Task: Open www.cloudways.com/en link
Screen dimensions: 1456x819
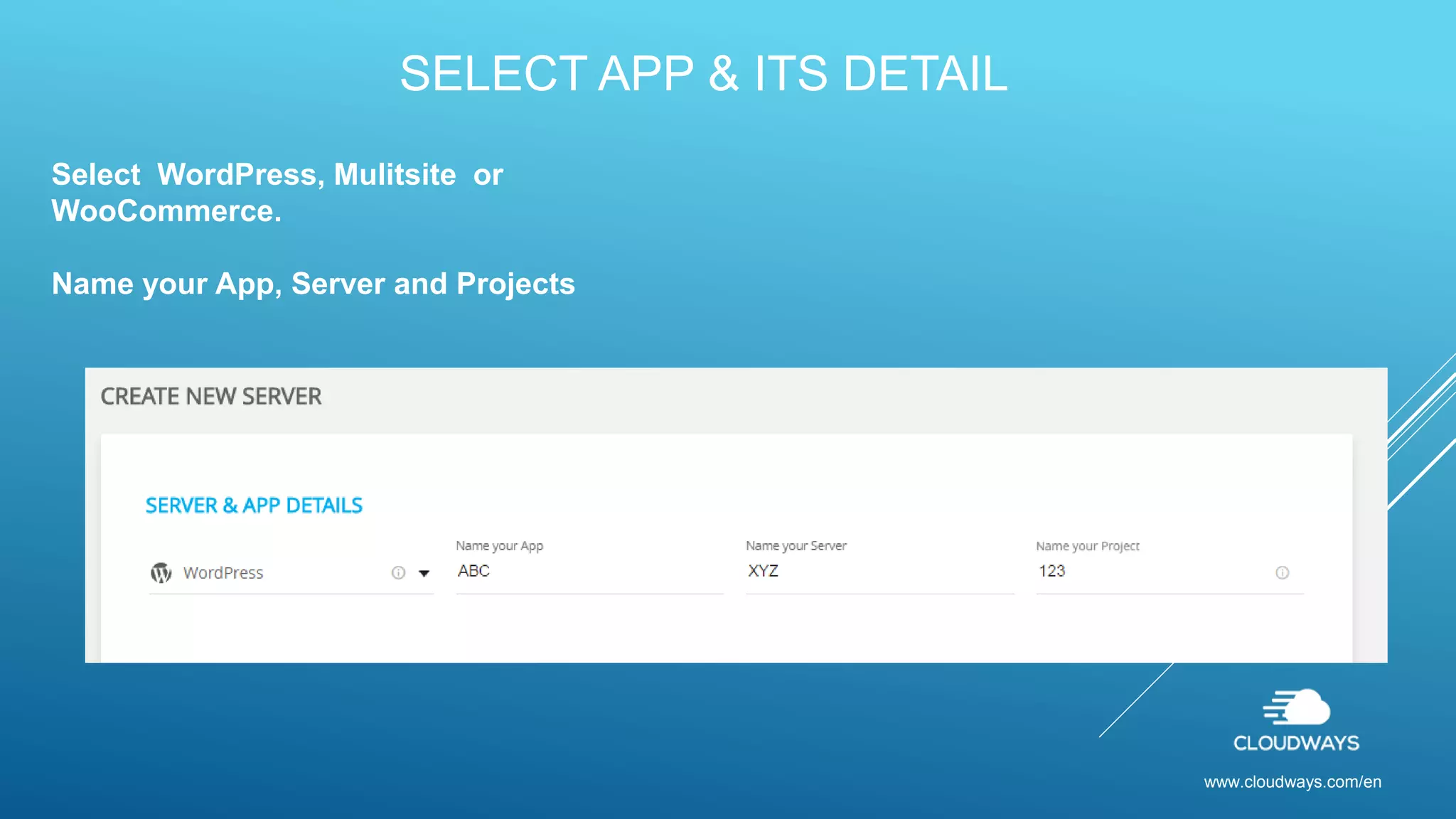Action: [1292, 782]
